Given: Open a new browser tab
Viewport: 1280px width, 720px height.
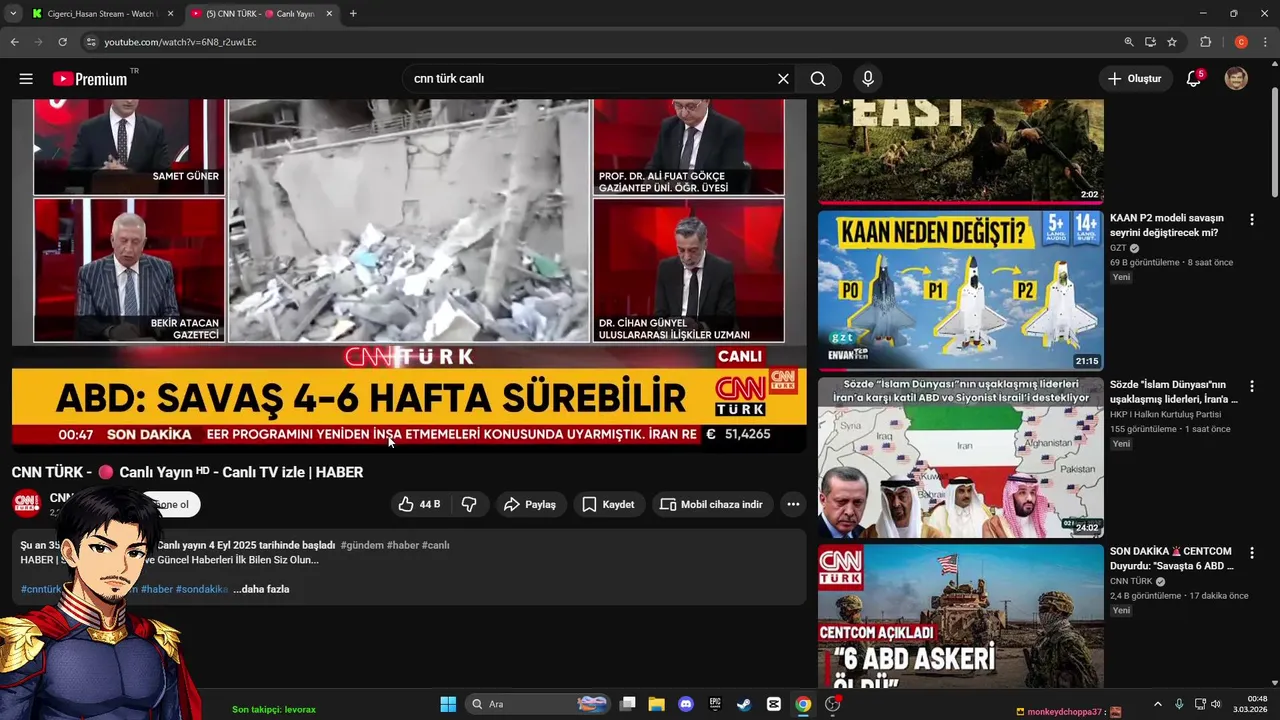Looking at the screenshot, I should (353, 14).
